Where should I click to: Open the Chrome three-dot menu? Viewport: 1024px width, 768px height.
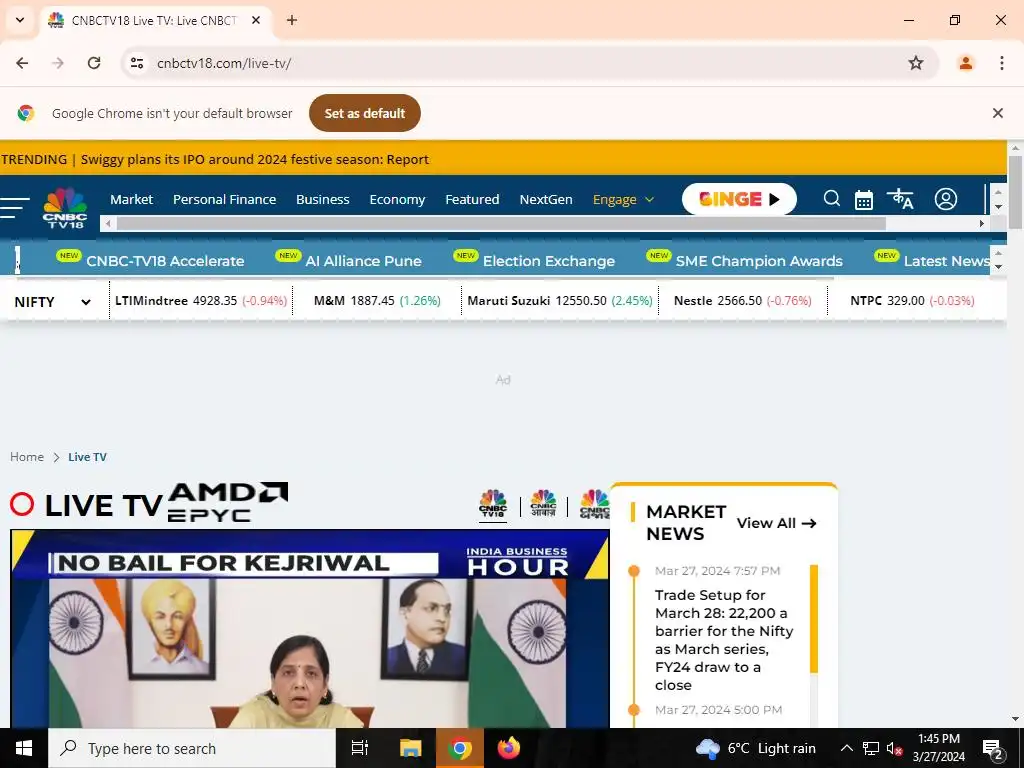pyautogui.click(x=1002, y=63)
